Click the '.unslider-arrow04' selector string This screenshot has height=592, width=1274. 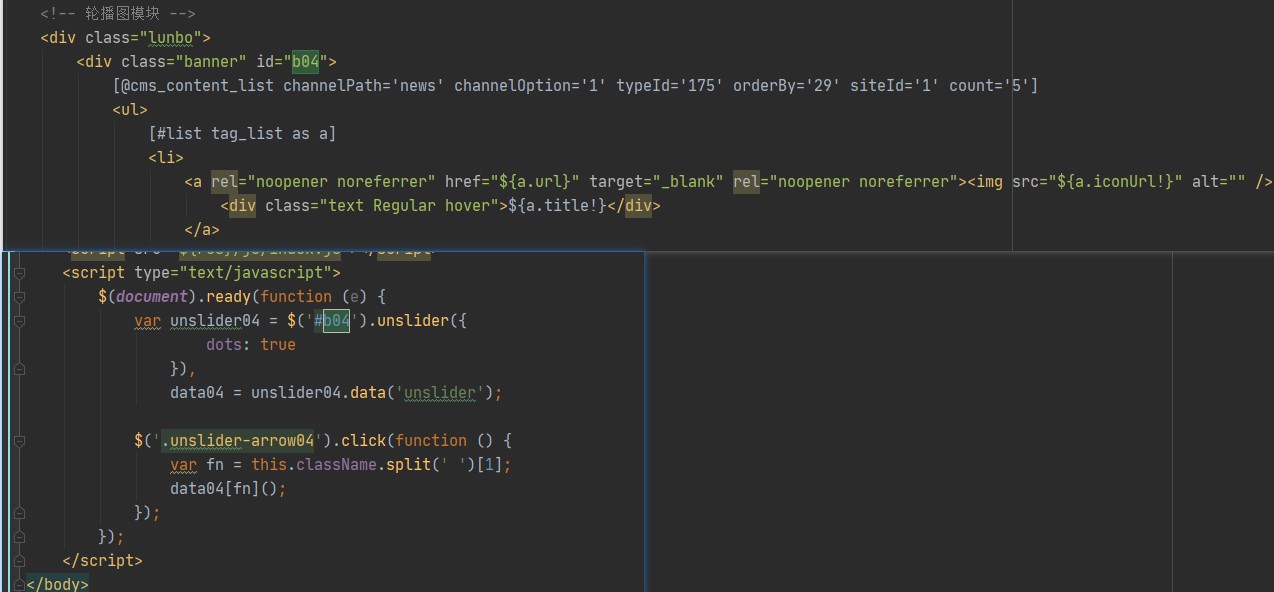pyautogui.click(x=238, y=441)
